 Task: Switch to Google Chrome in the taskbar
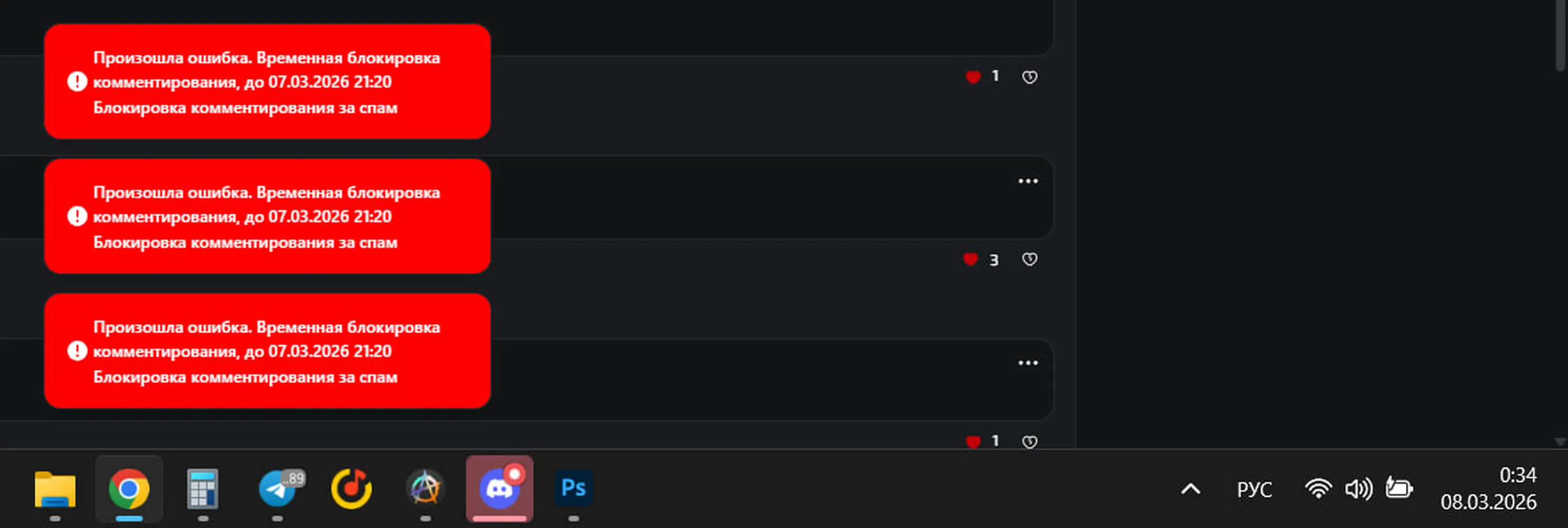click(129, 488)
